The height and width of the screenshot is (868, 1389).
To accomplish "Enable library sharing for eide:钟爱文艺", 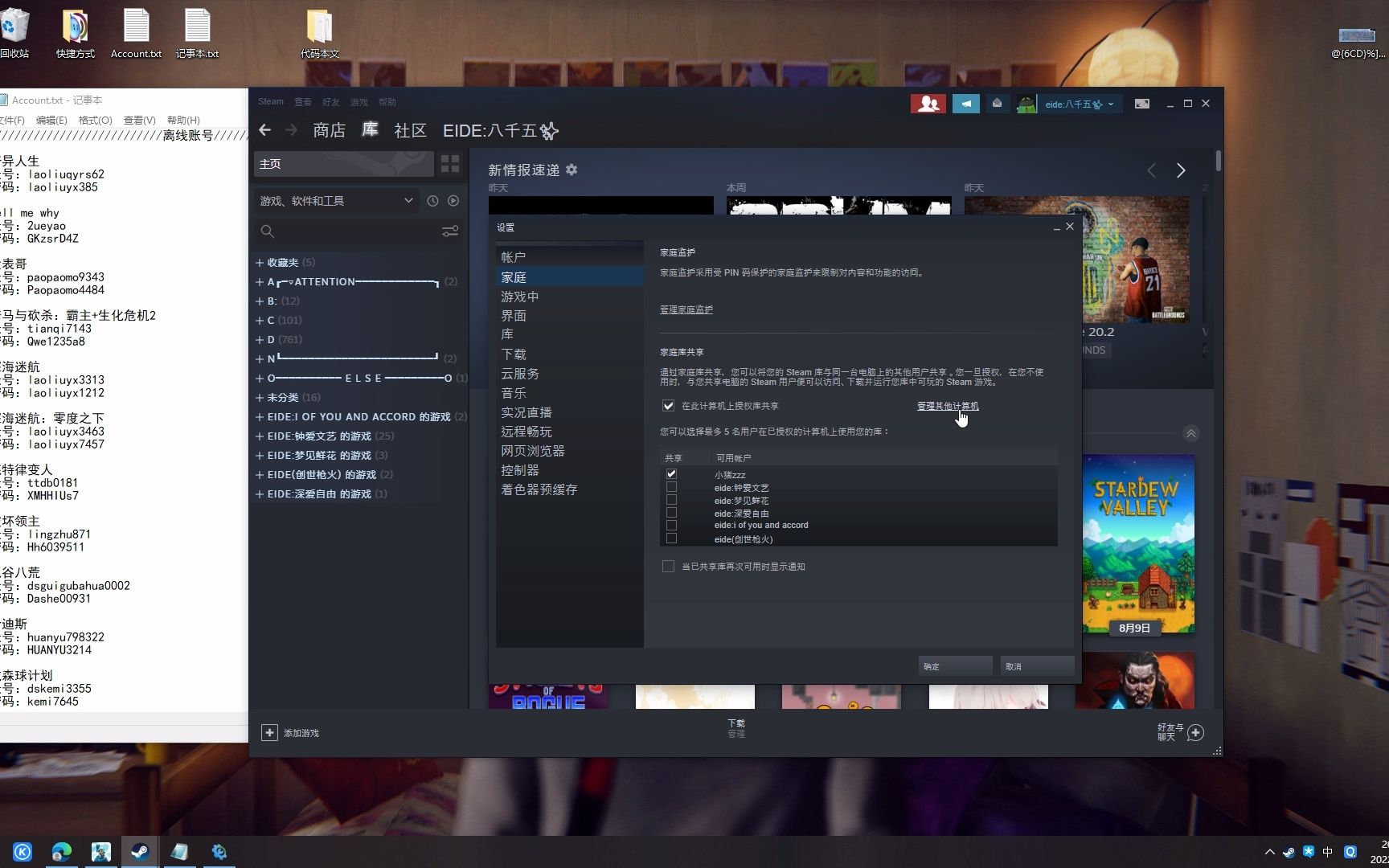I will coord(671,487).
